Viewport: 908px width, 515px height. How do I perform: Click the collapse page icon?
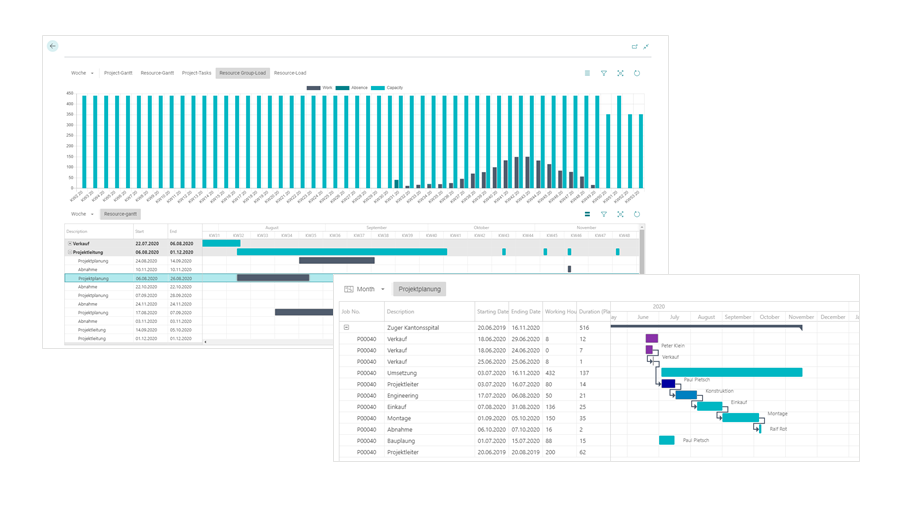click(x=646, y=46)
